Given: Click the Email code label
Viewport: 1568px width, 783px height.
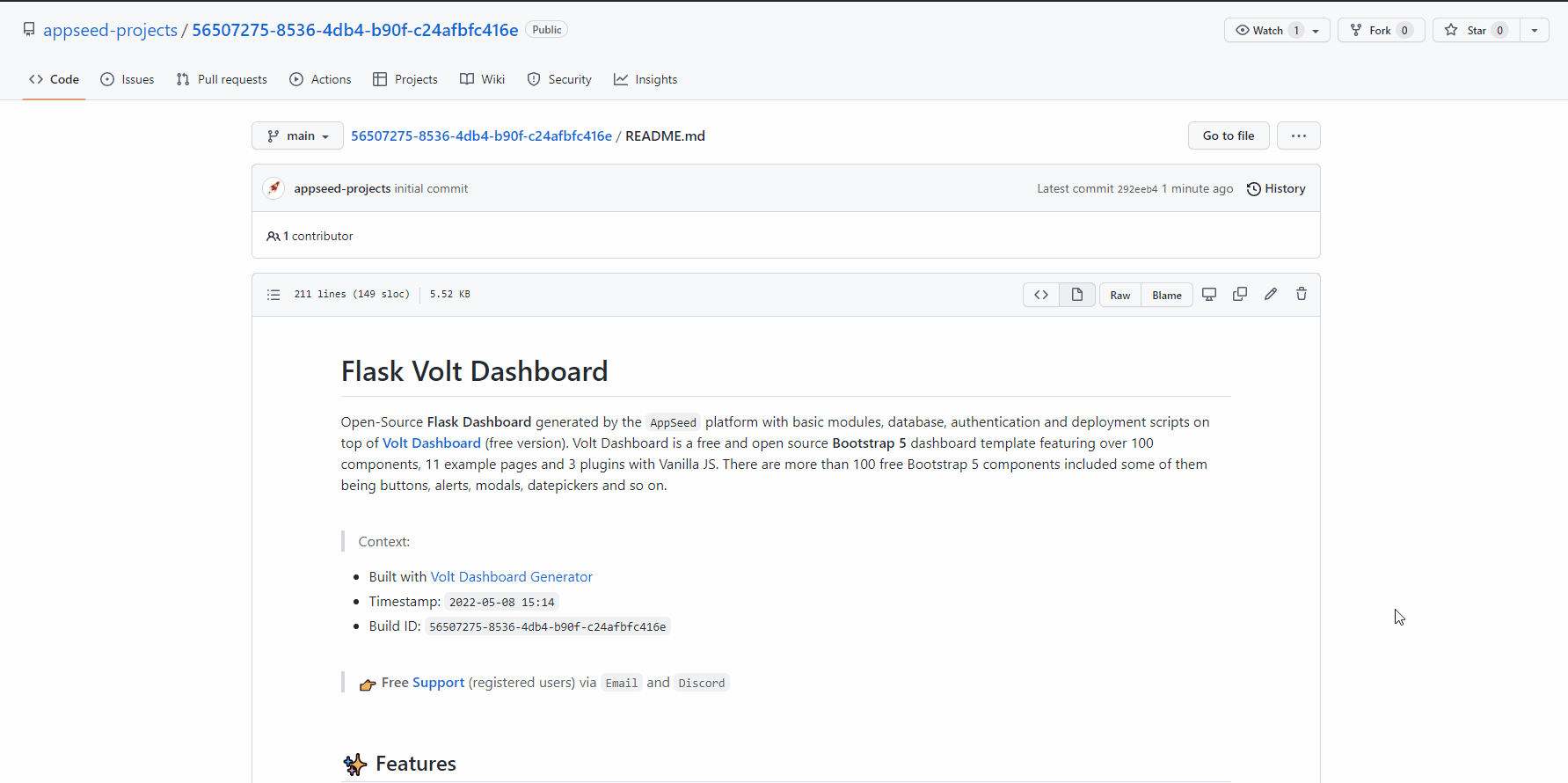Looking at the screenshot, I should coord(622,684).
